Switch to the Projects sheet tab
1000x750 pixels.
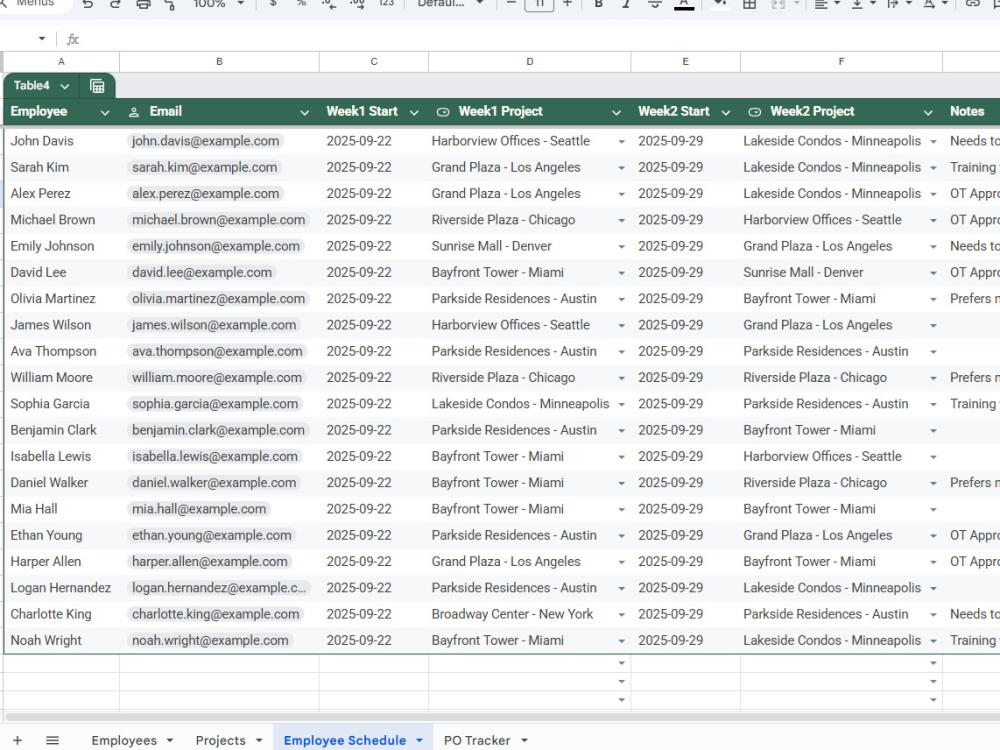220,740
